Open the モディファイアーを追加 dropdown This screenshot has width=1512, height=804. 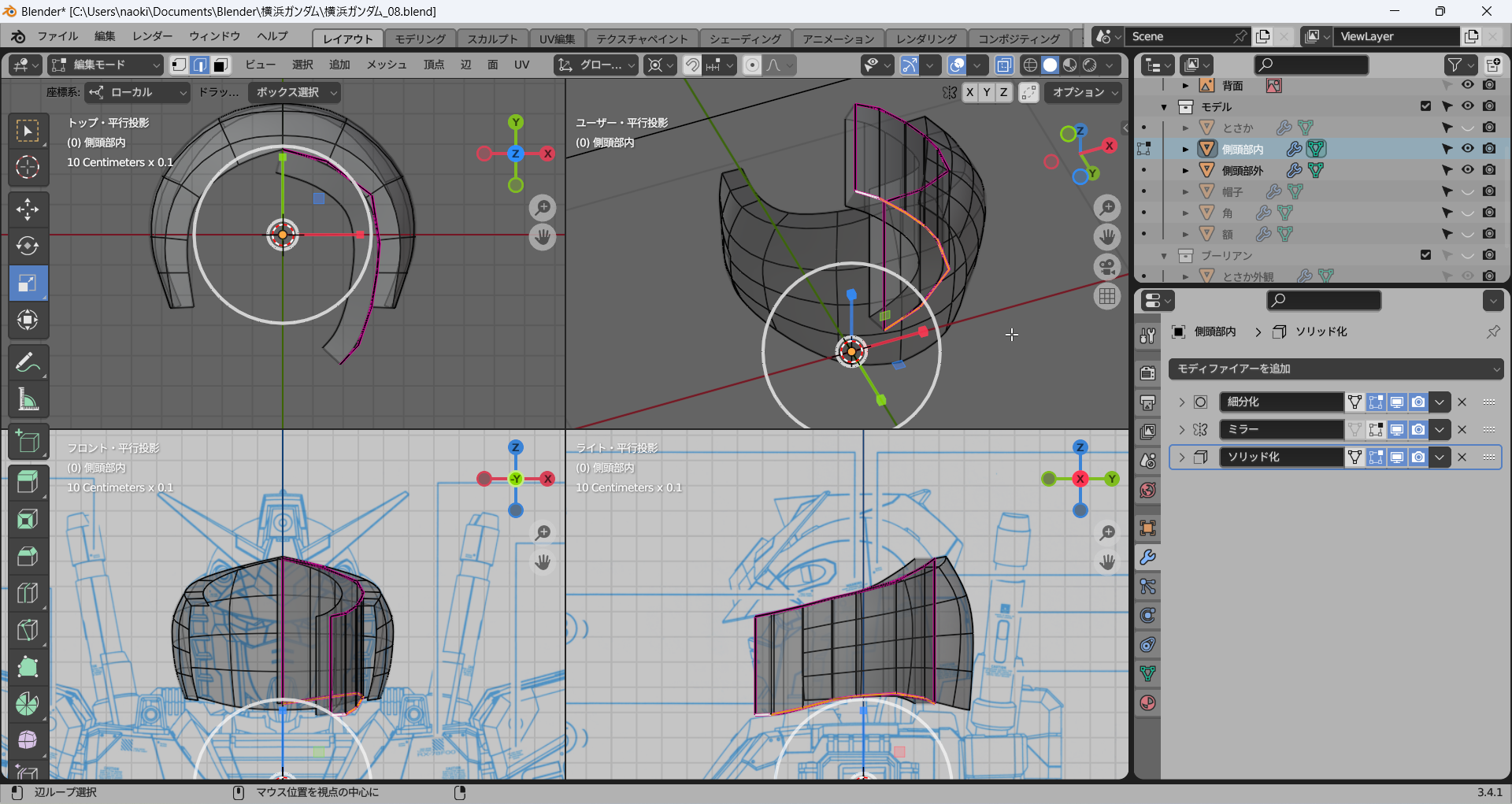click(x=1336, y=369)
